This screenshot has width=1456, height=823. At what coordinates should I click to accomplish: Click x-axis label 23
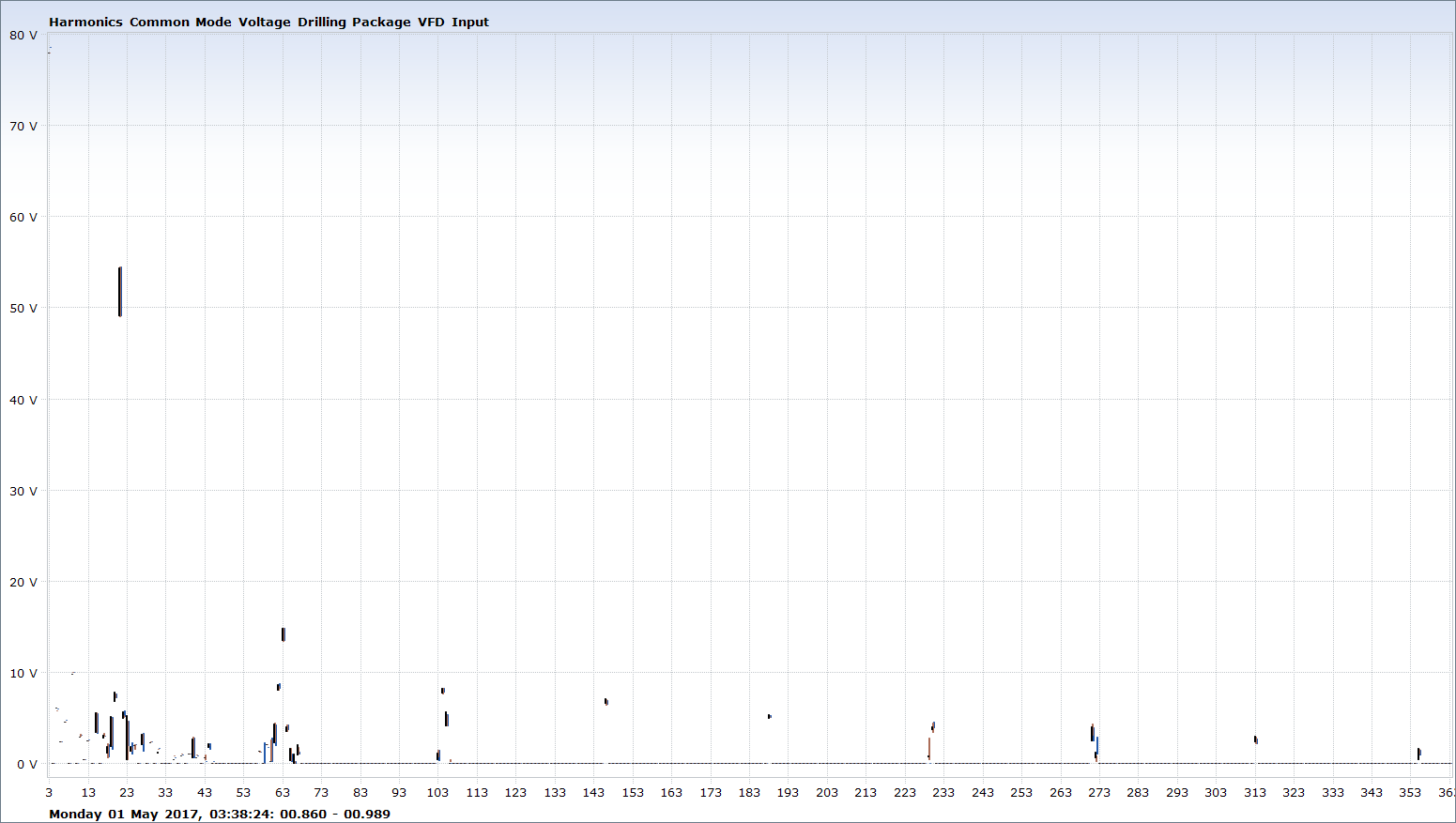127,792
